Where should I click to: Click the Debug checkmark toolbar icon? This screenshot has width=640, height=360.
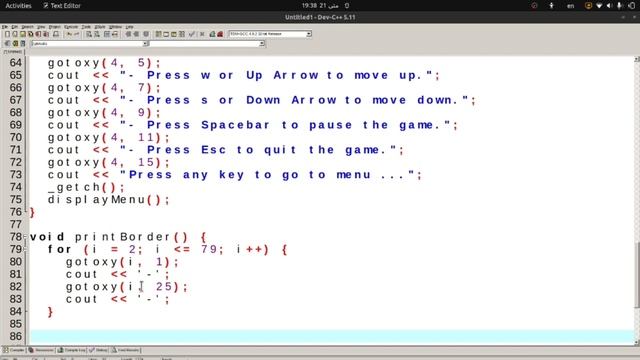(x=192, y=34)
